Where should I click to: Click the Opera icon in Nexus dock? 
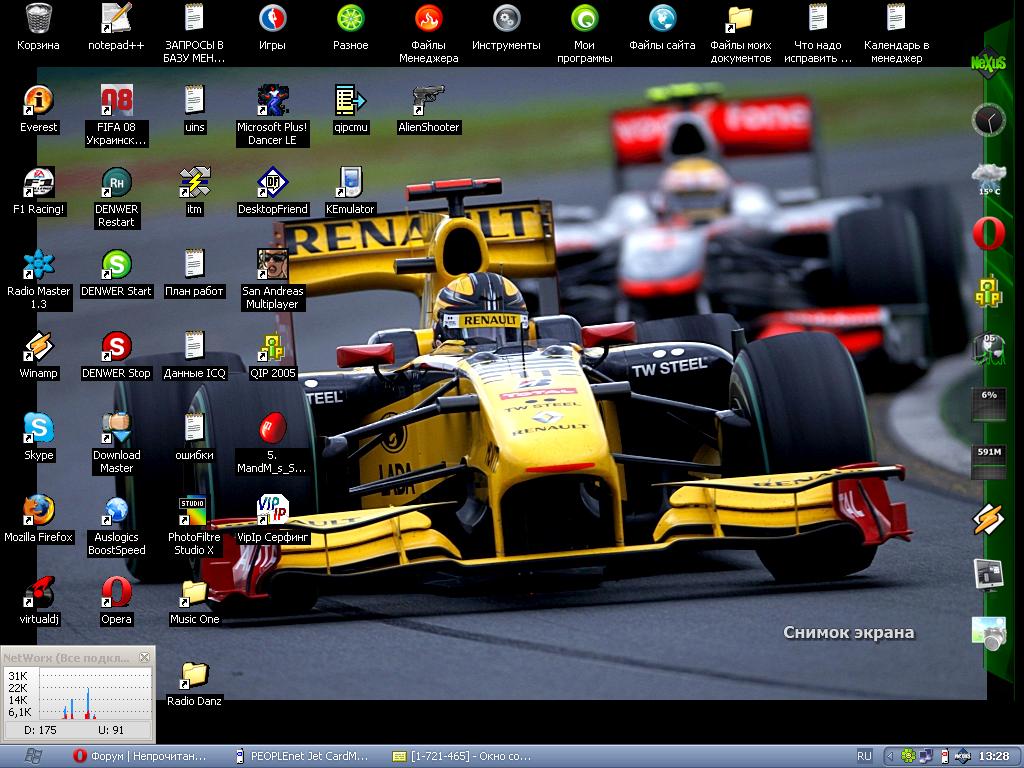pyautogui.click(x=988, y=233)
